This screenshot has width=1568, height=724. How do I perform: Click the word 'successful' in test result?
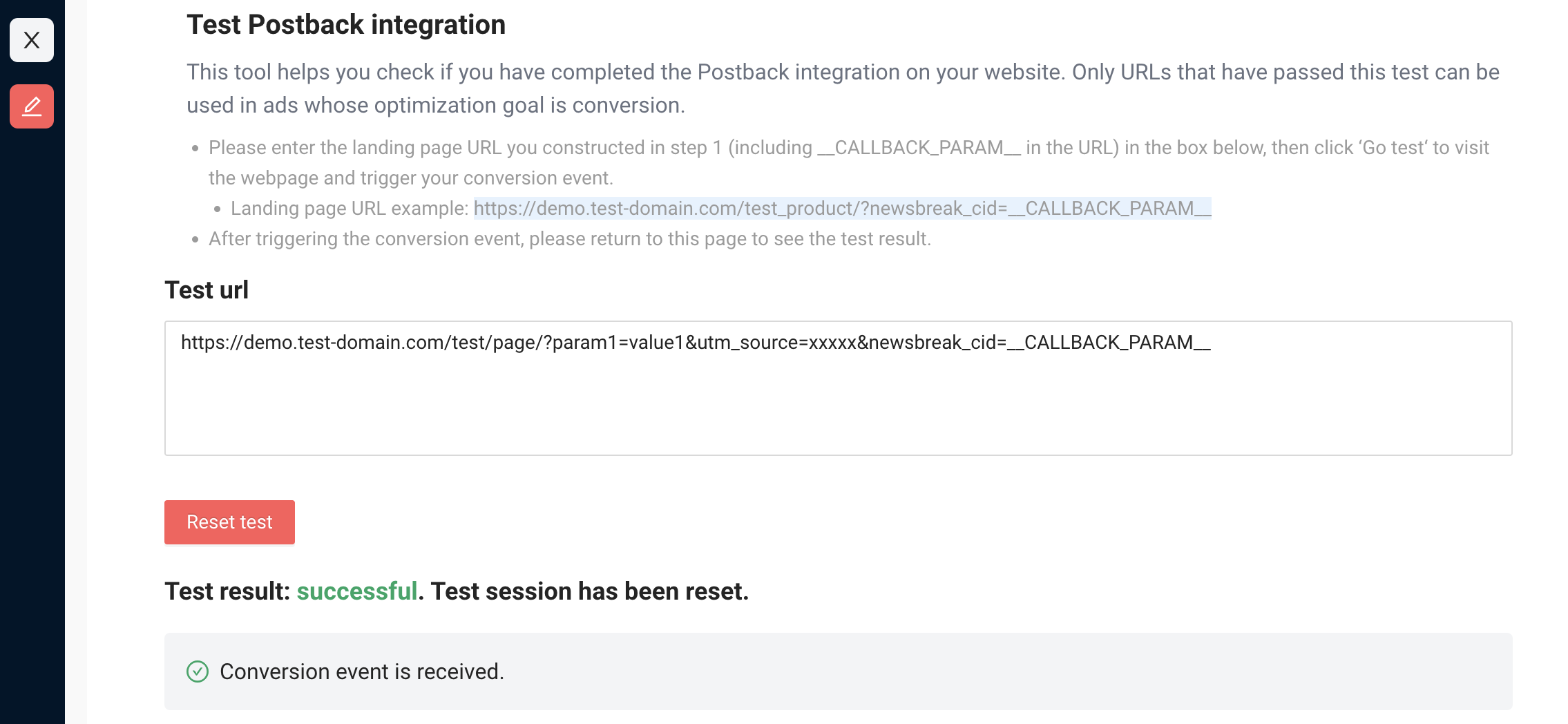[x=357, y=591]
